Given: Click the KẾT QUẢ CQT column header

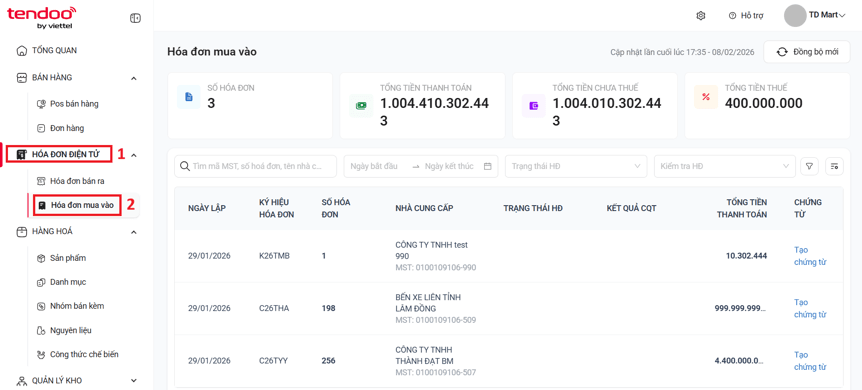Looking at the screenshot, I should [631, 208].
